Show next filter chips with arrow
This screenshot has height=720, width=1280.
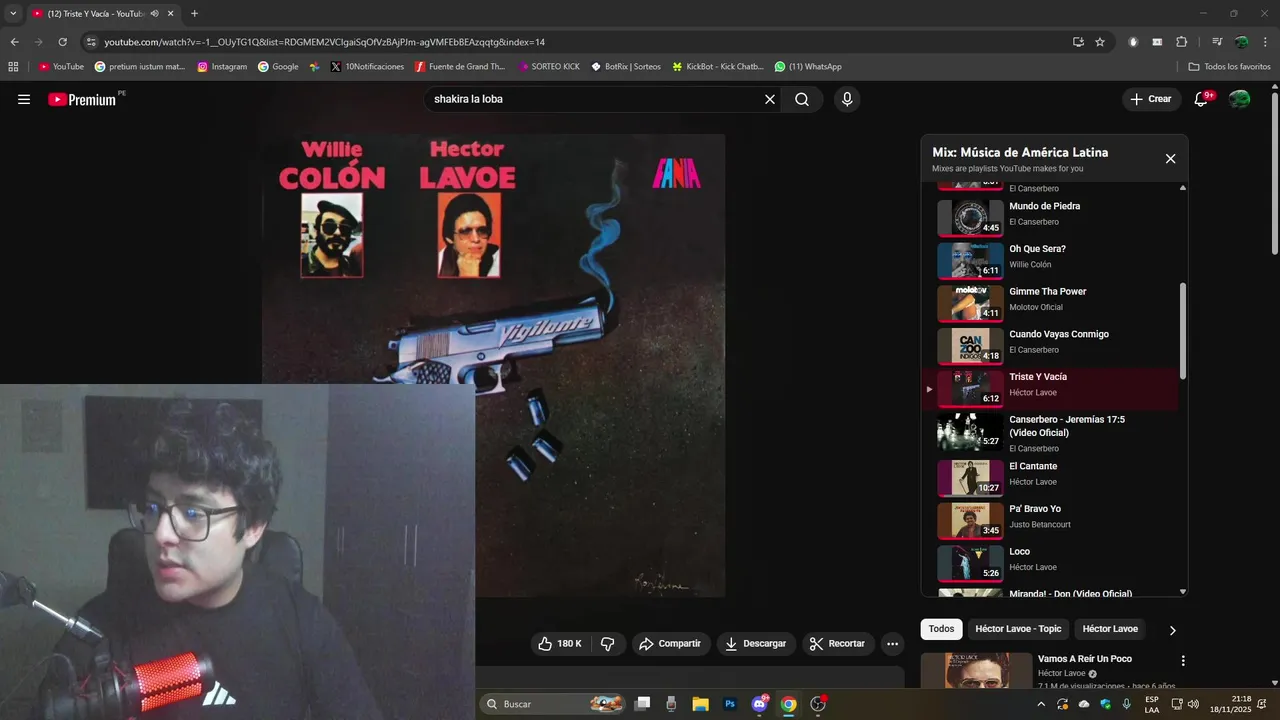[x=1172, y=630]
